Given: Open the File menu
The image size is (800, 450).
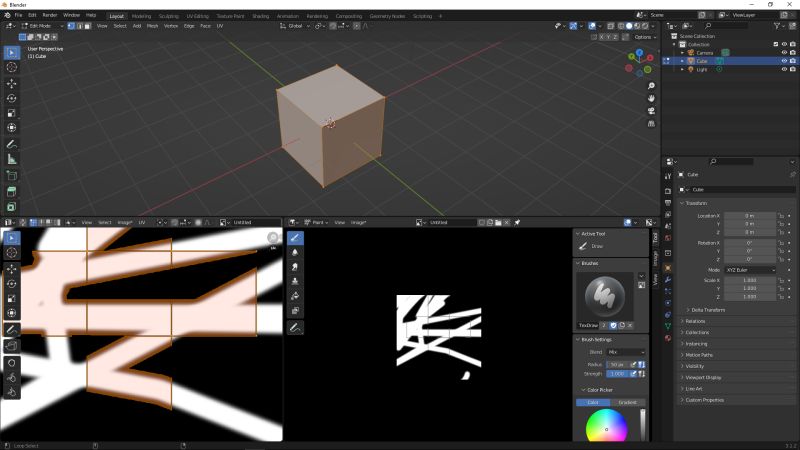Looking at the screenshot, I should (x=18, y=15).
